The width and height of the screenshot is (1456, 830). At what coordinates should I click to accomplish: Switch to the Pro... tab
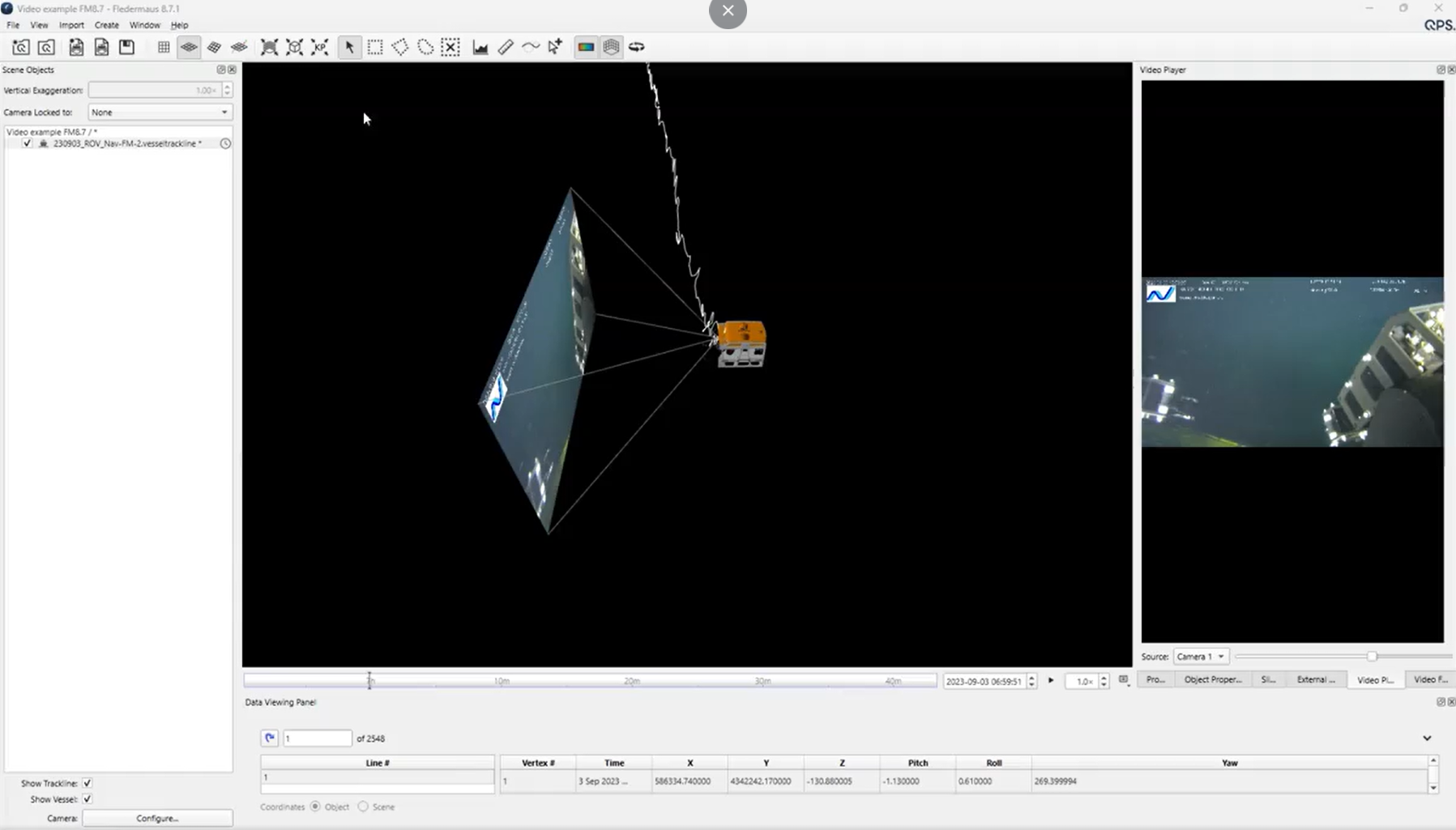pyautogui.click(x=1155, y=679)
